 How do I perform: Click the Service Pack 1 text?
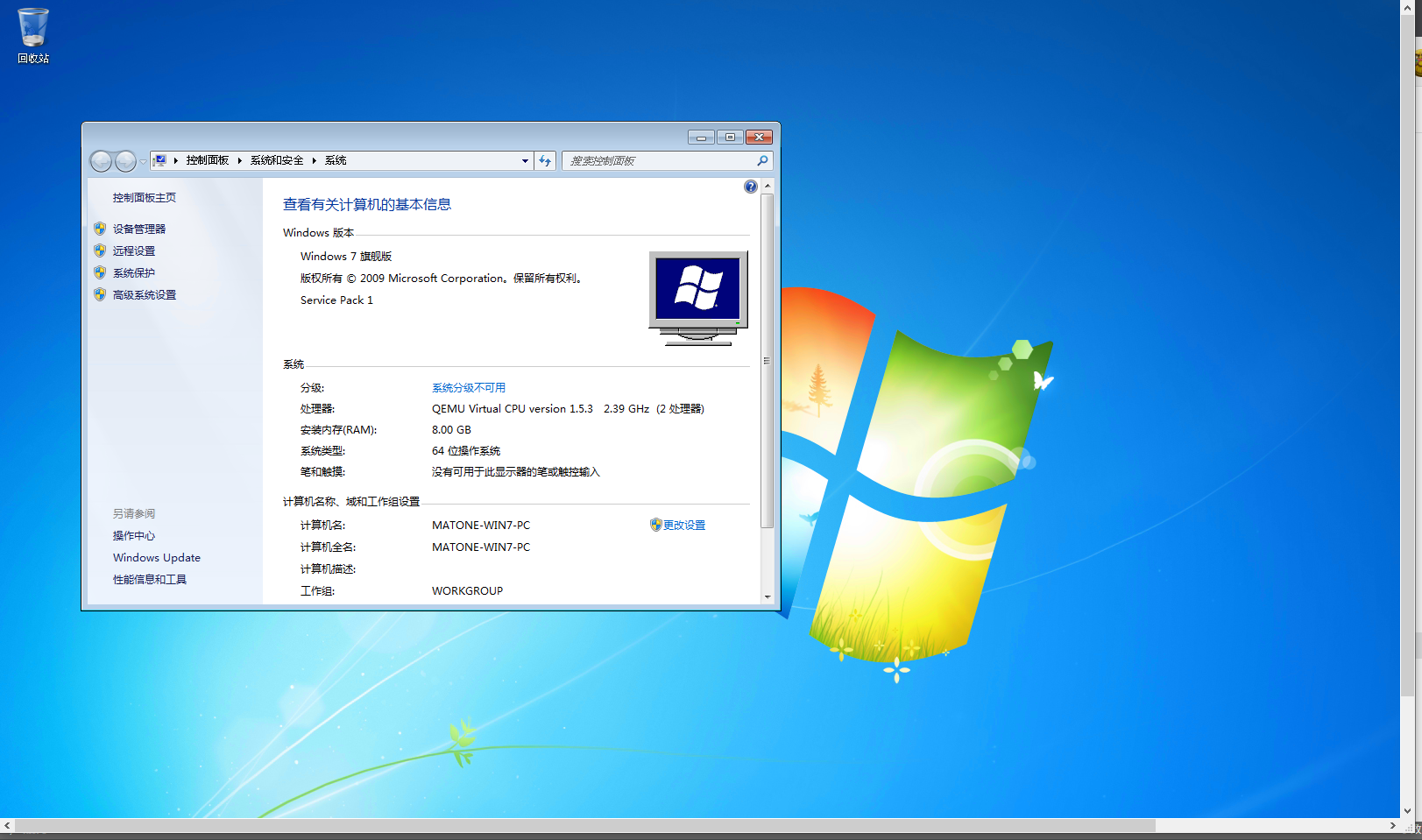(336, 300)
